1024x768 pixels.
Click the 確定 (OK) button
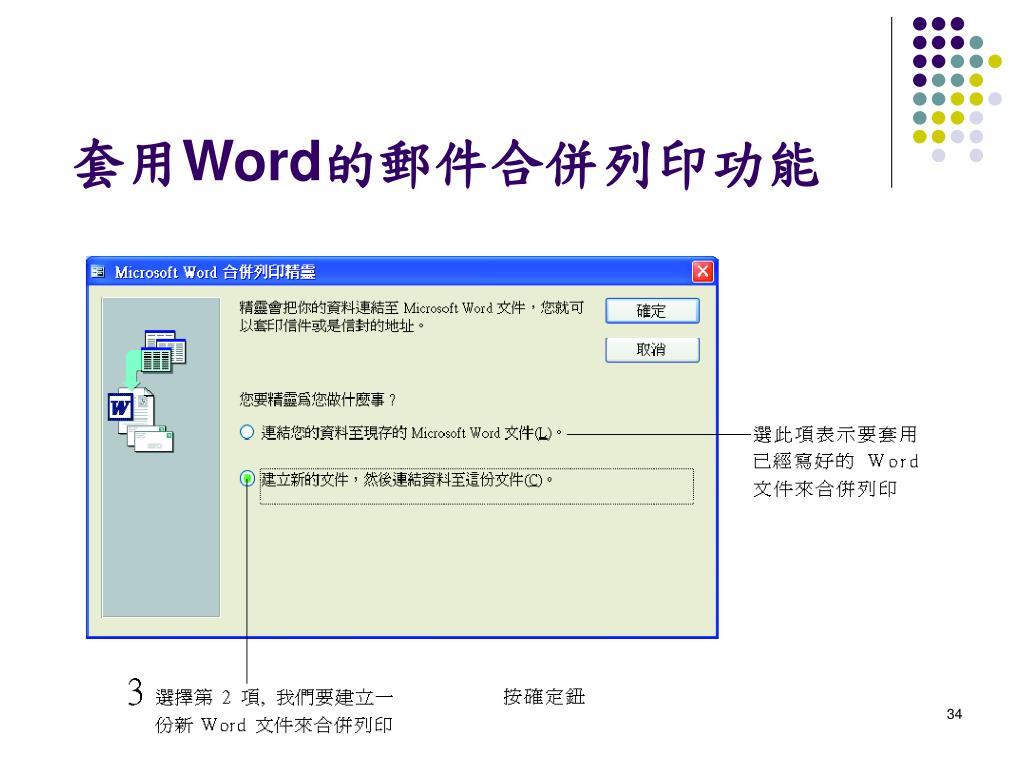coord(652,311)
